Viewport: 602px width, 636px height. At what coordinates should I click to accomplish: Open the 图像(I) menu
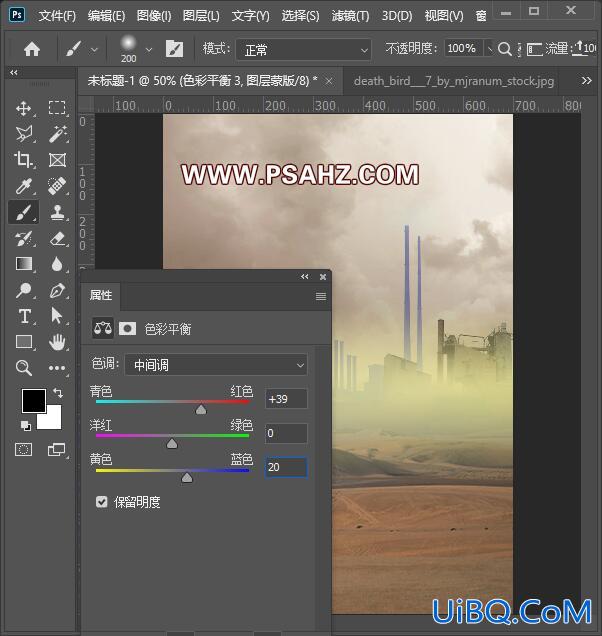[x=154, y=16]
